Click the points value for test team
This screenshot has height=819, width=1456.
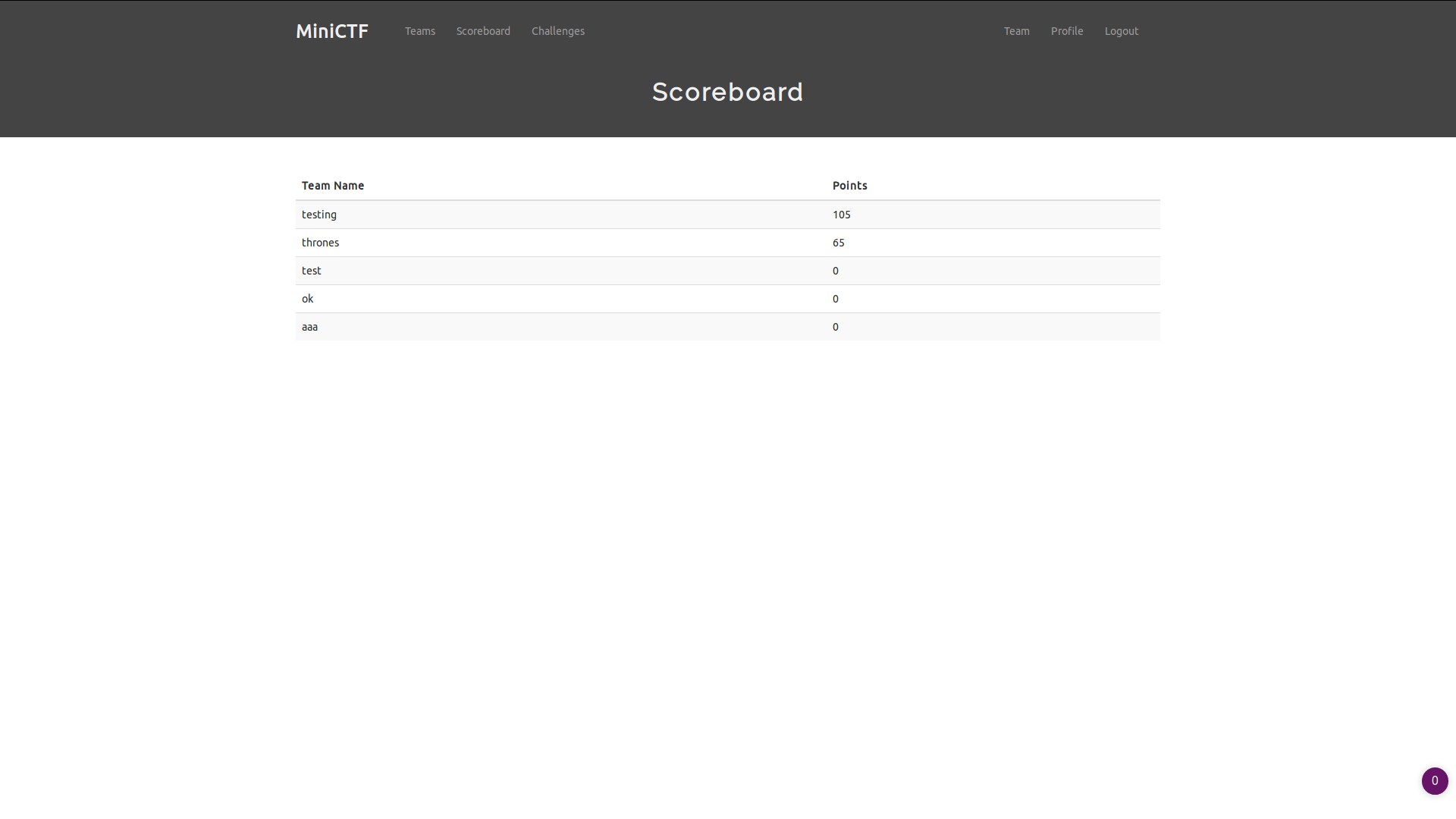point(835,271)
